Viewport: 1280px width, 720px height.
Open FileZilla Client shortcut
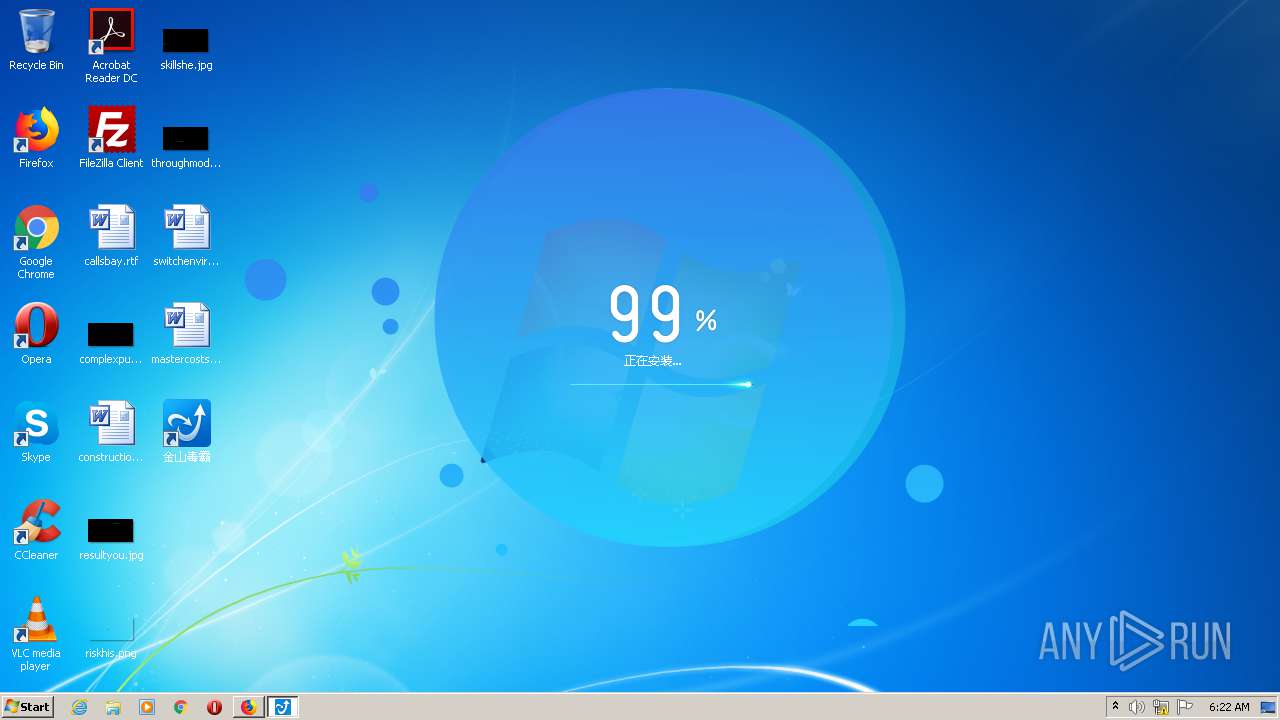111,138
